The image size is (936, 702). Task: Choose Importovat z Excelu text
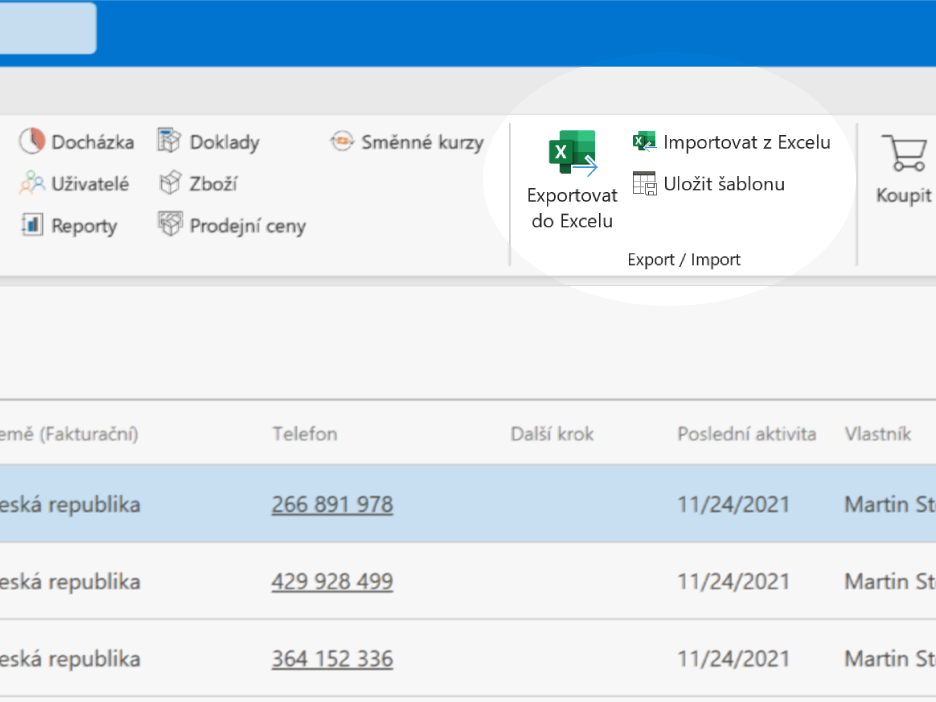pyautogui.click(x=747, y=142)
